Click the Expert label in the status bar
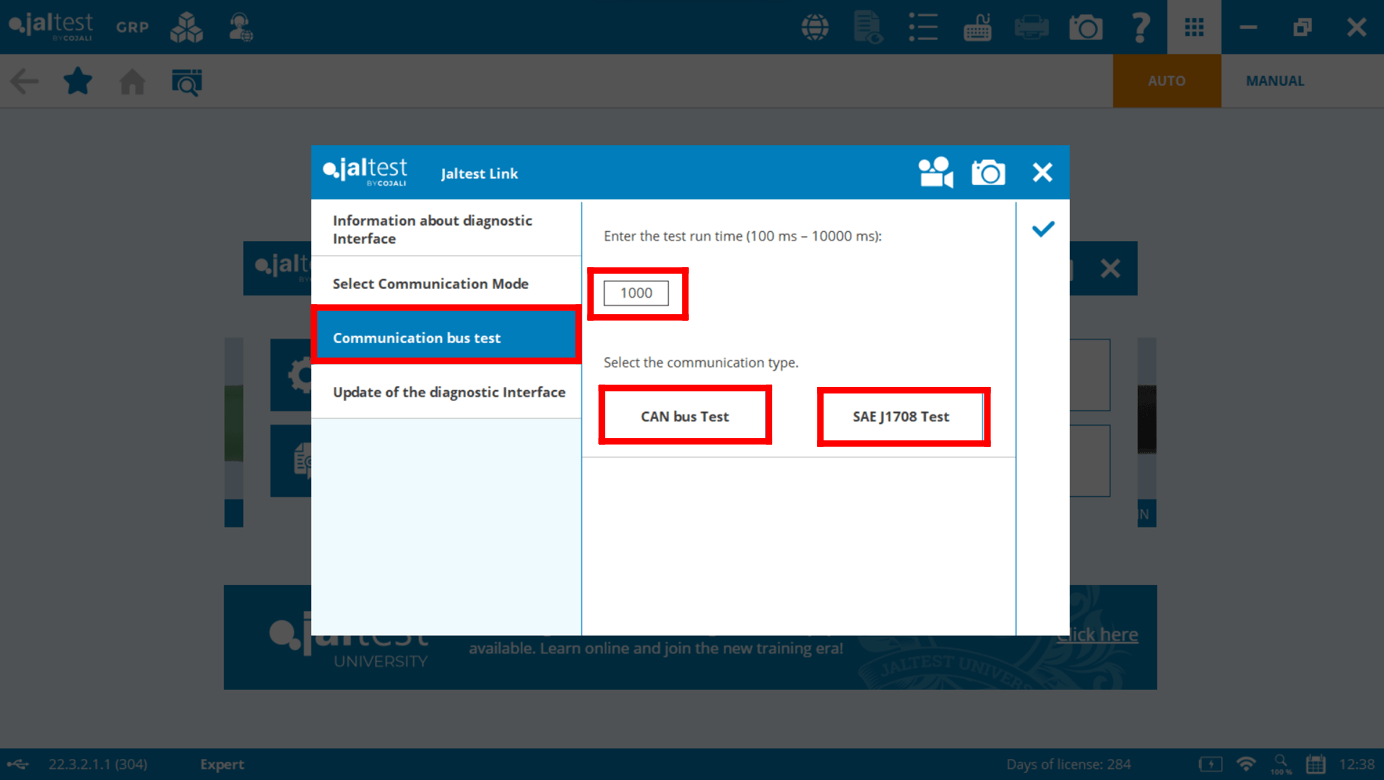Screen dimensions: 1384x780 tap(222, 764)
